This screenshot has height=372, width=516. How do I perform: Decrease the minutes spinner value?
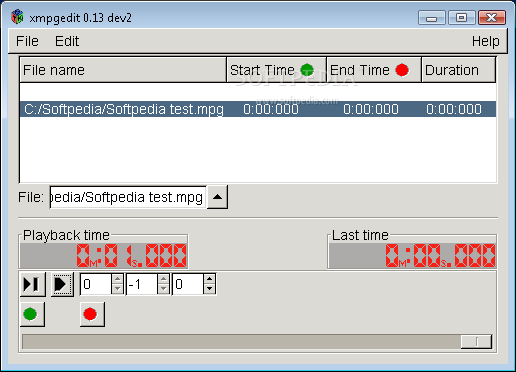pos(117,289)
